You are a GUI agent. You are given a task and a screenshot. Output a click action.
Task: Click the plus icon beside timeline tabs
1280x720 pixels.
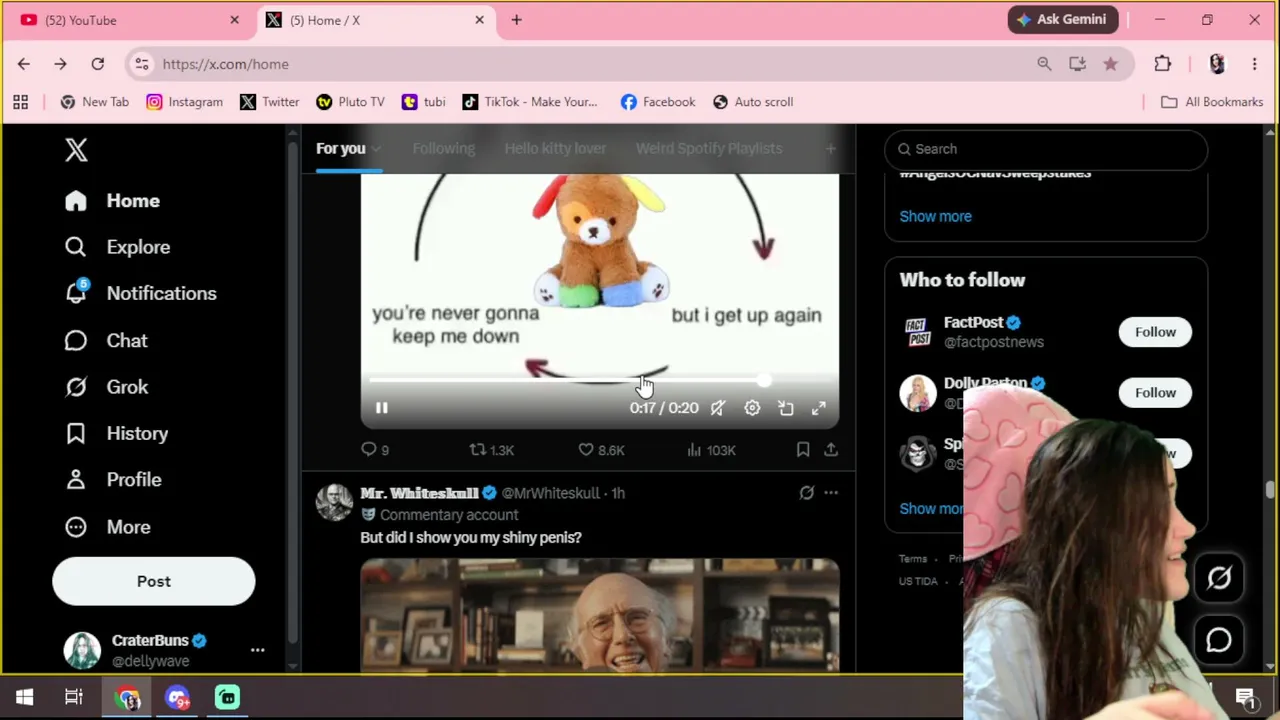(x=830, y=149)
